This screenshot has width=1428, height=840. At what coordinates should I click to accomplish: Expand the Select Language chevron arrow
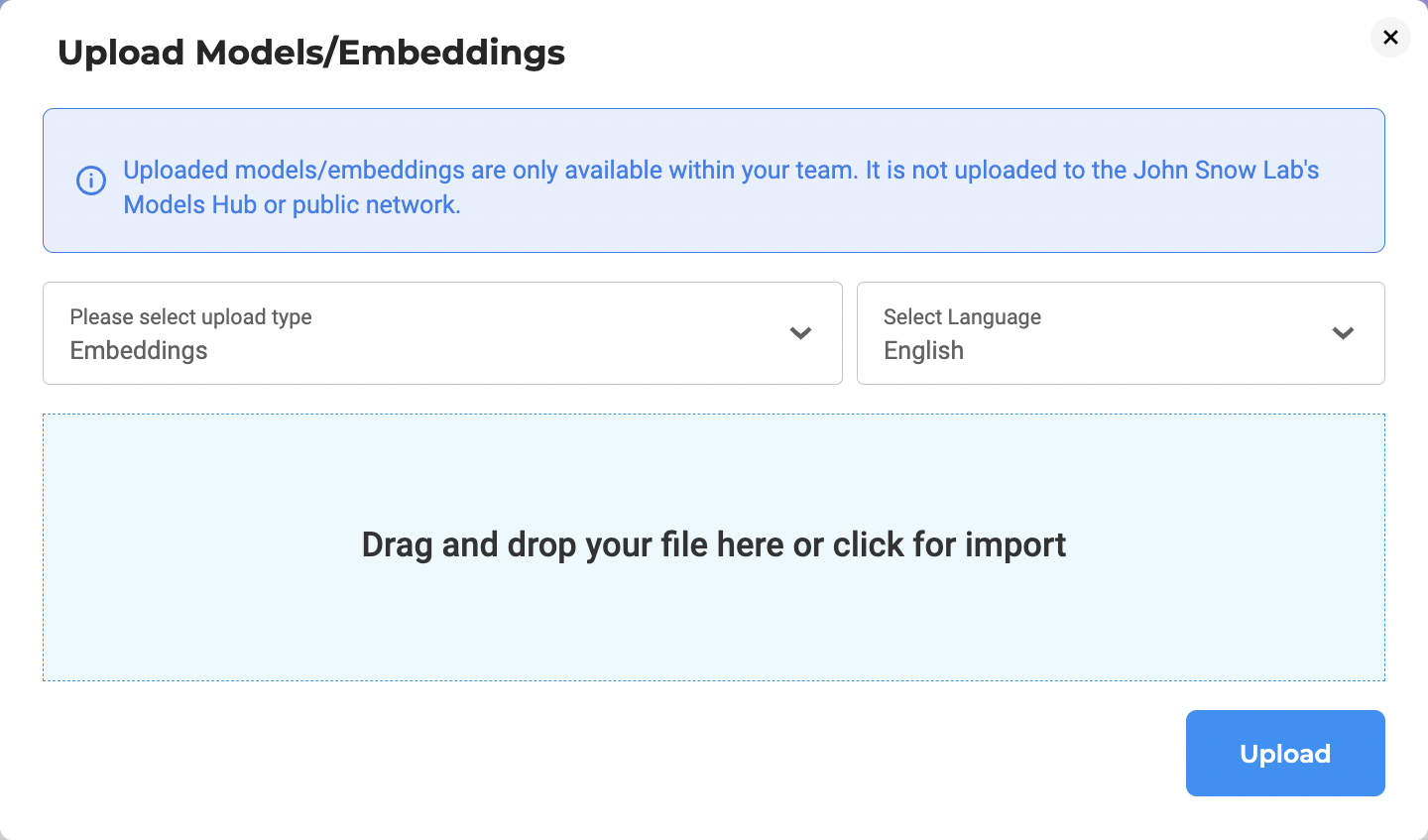[1343, 333]
